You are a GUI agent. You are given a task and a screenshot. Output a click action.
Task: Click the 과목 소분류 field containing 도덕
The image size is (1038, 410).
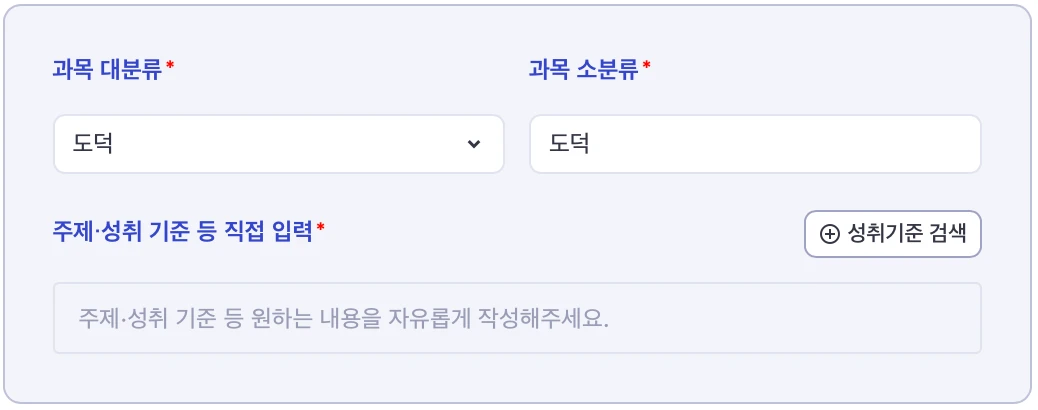[x=755, y=144]
